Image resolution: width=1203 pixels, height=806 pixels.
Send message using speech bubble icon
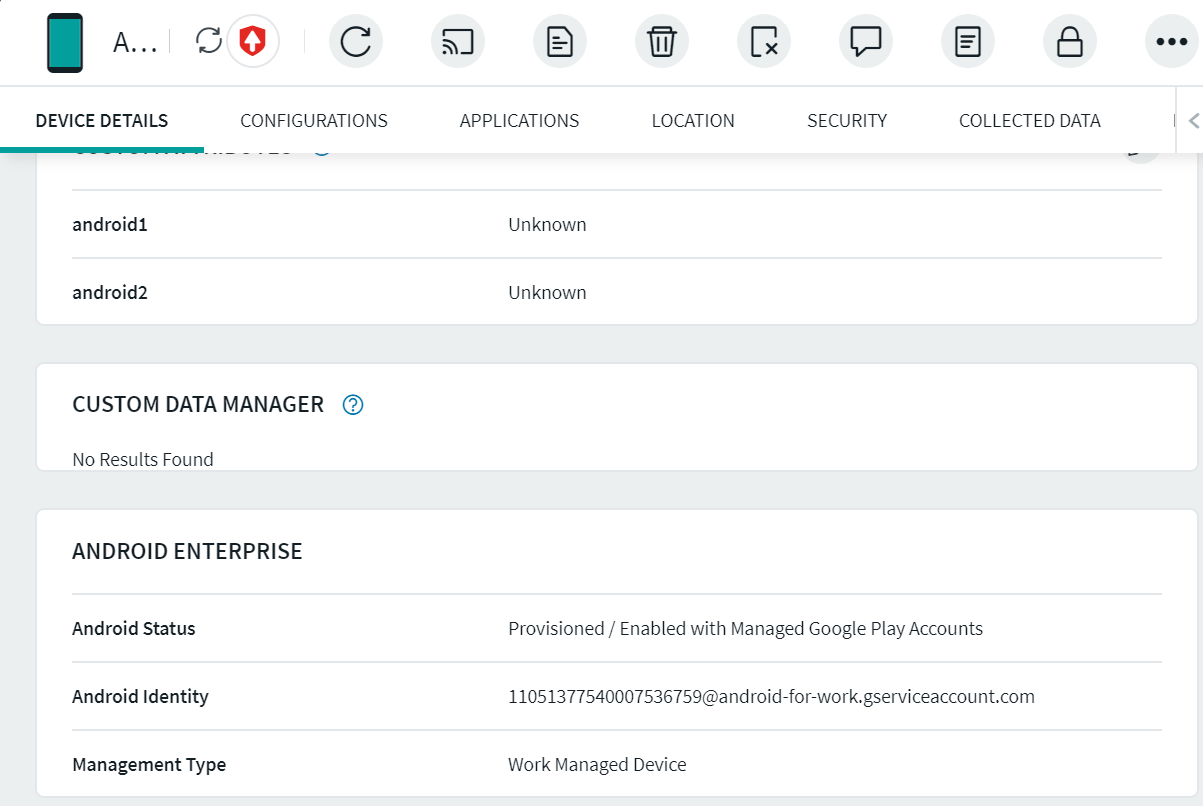click(x=866, y=42)
